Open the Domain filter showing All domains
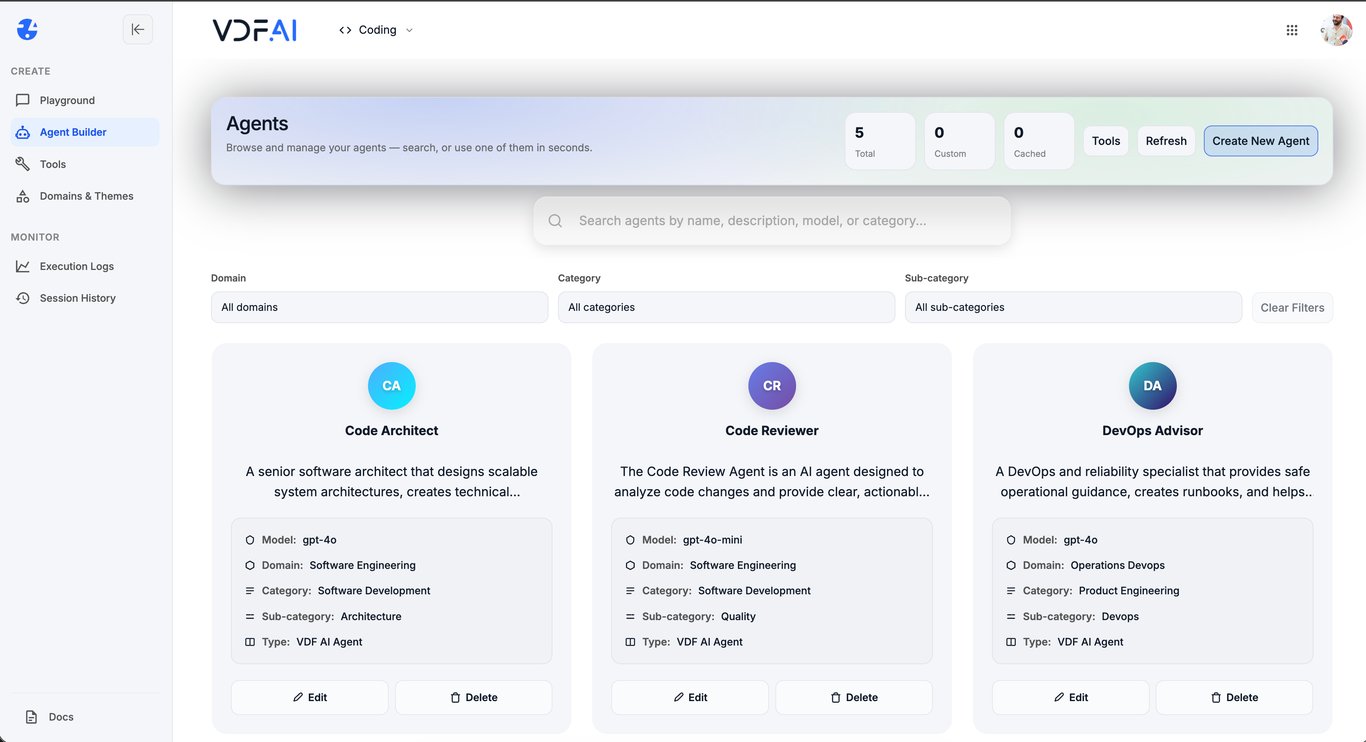 (379, 307)
